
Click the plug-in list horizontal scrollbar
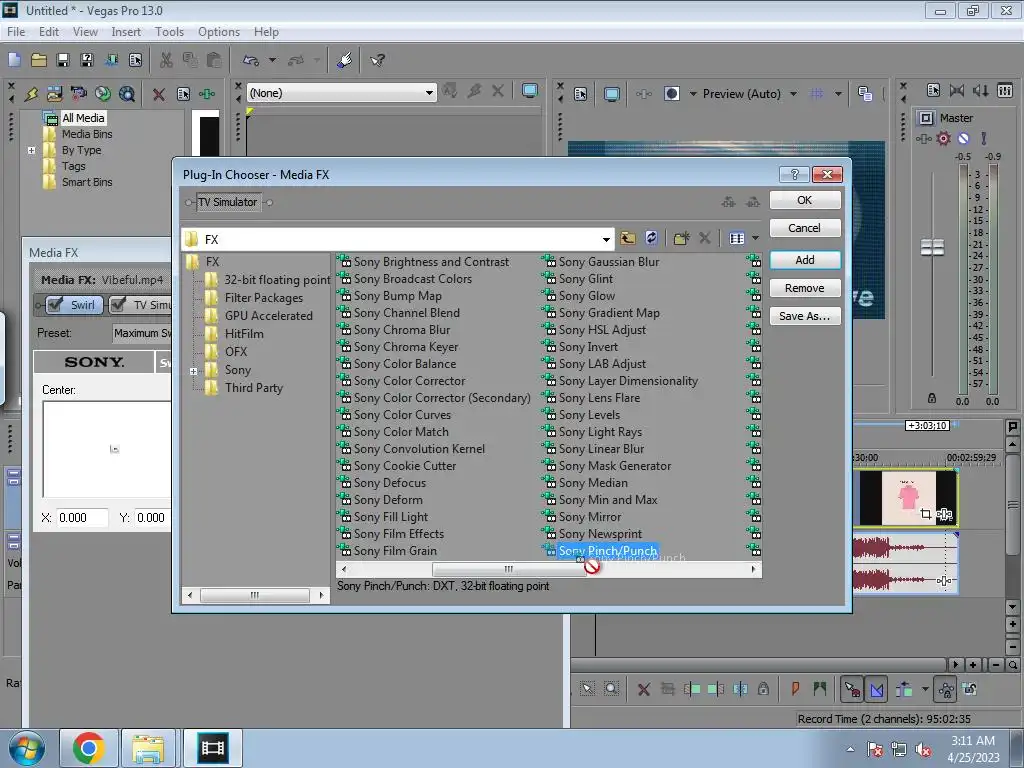pos(549,569)
